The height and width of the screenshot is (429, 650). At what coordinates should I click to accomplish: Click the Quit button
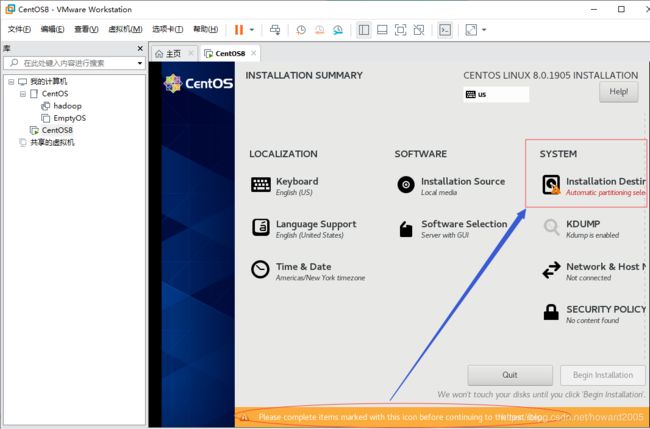(510, 375)
